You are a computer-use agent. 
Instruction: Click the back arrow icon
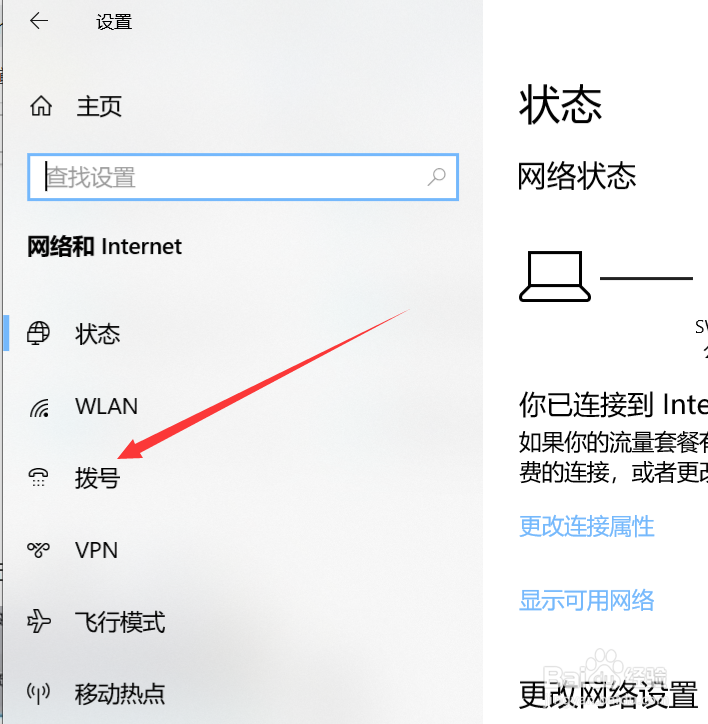pyautogui.click(x=39, y=21)
